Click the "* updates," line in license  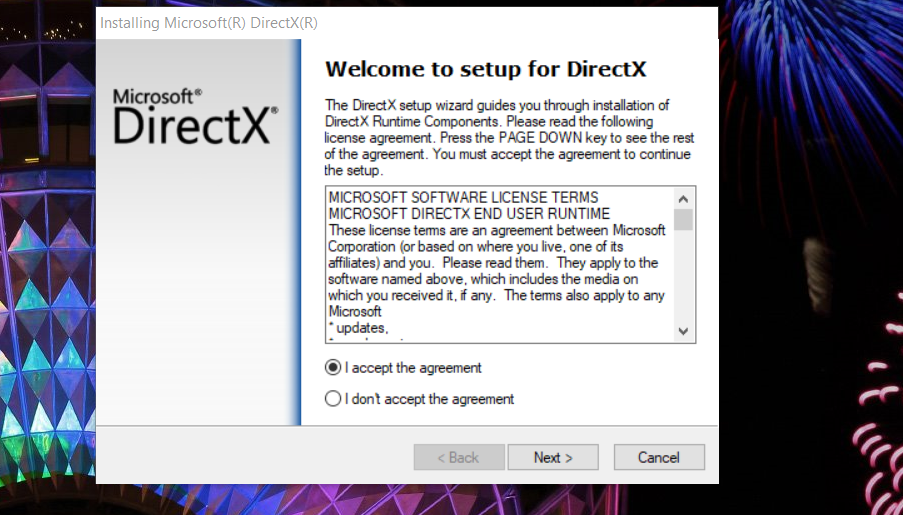pyautogui.click(x=358, y=328)
